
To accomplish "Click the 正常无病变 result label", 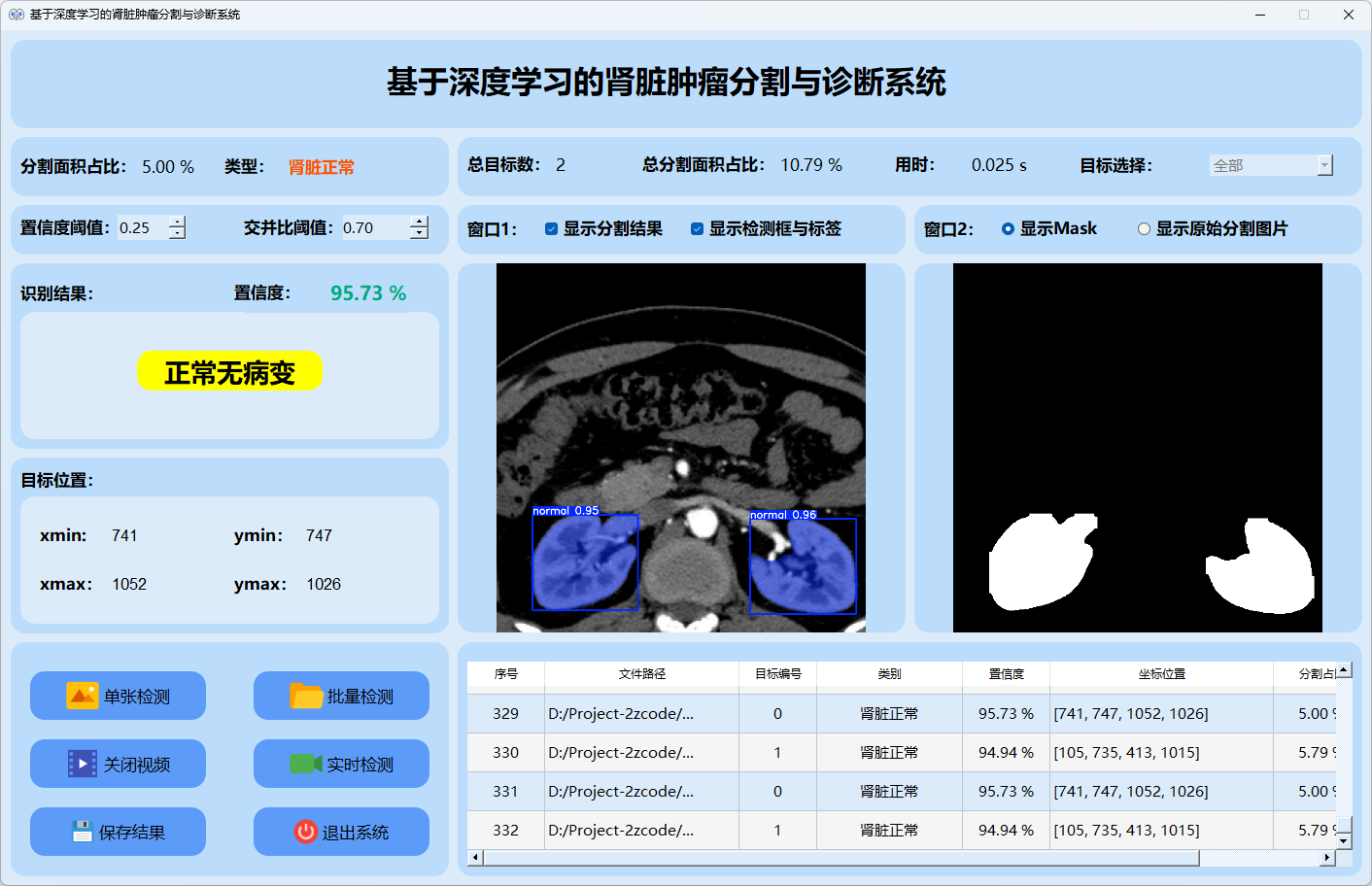I will (229, 372).
